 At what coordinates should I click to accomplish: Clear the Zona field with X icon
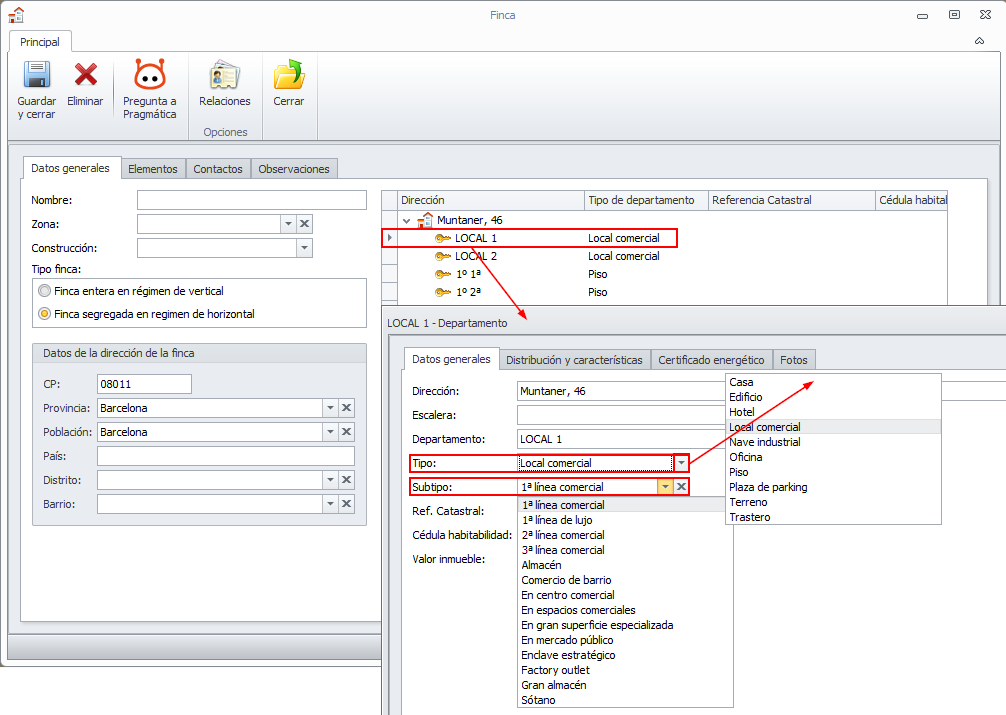click(305, 224)
